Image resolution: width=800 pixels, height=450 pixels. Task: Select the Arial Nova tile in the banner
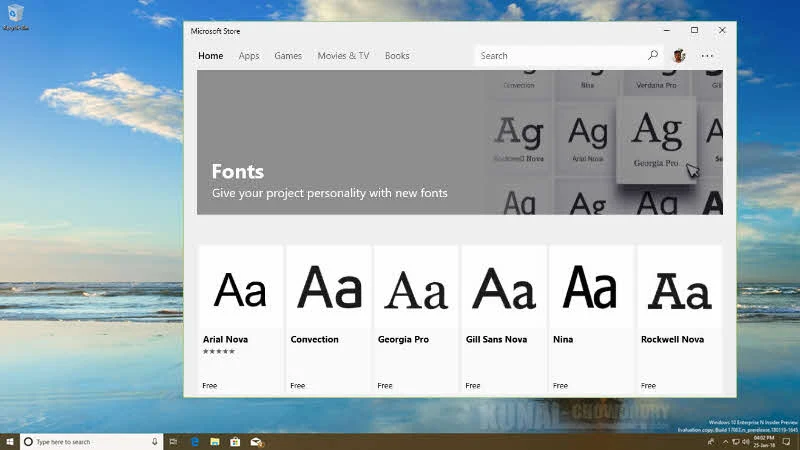tap(587, 138)
